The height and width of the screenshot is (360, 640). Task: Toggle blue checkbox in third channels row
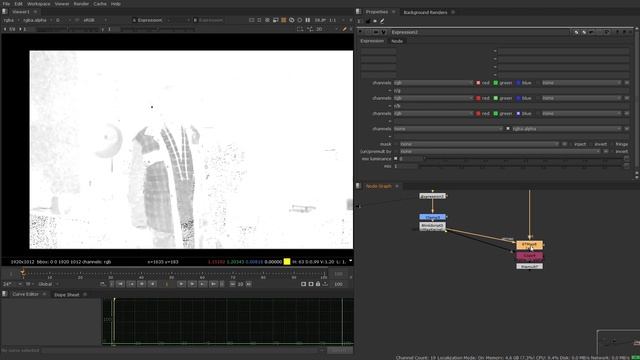coord(518,113)
